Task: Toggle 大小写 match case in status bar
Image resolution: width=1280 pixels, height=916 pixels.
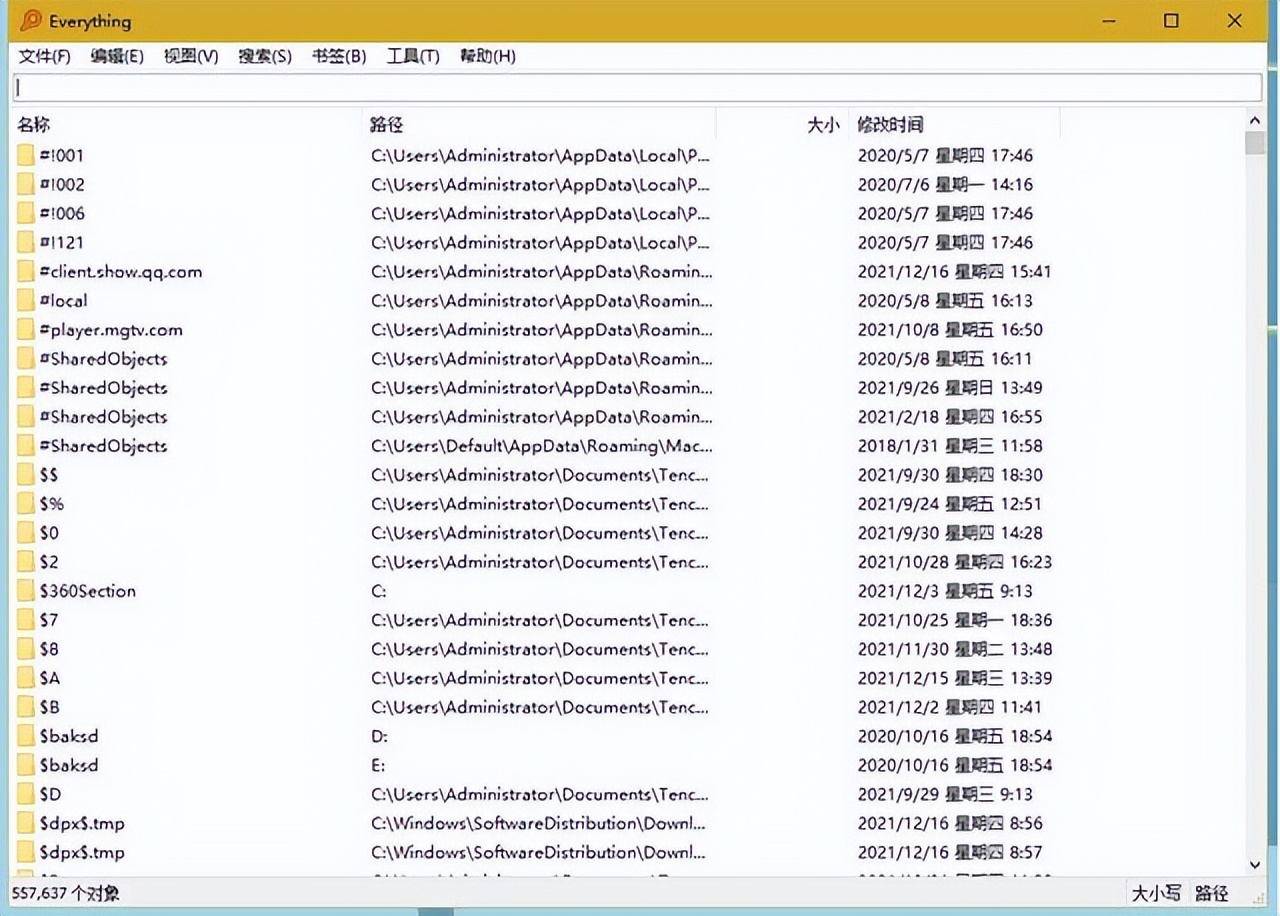Action: click(1155, 893)
